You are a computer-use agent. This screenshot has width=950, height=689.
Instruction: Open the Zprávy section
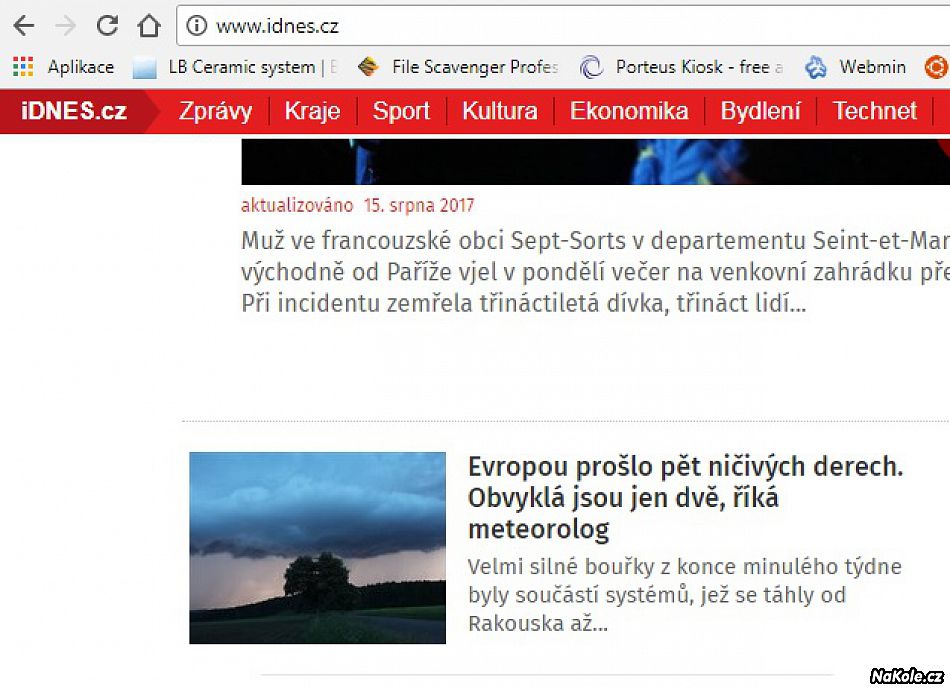point(215,111)
